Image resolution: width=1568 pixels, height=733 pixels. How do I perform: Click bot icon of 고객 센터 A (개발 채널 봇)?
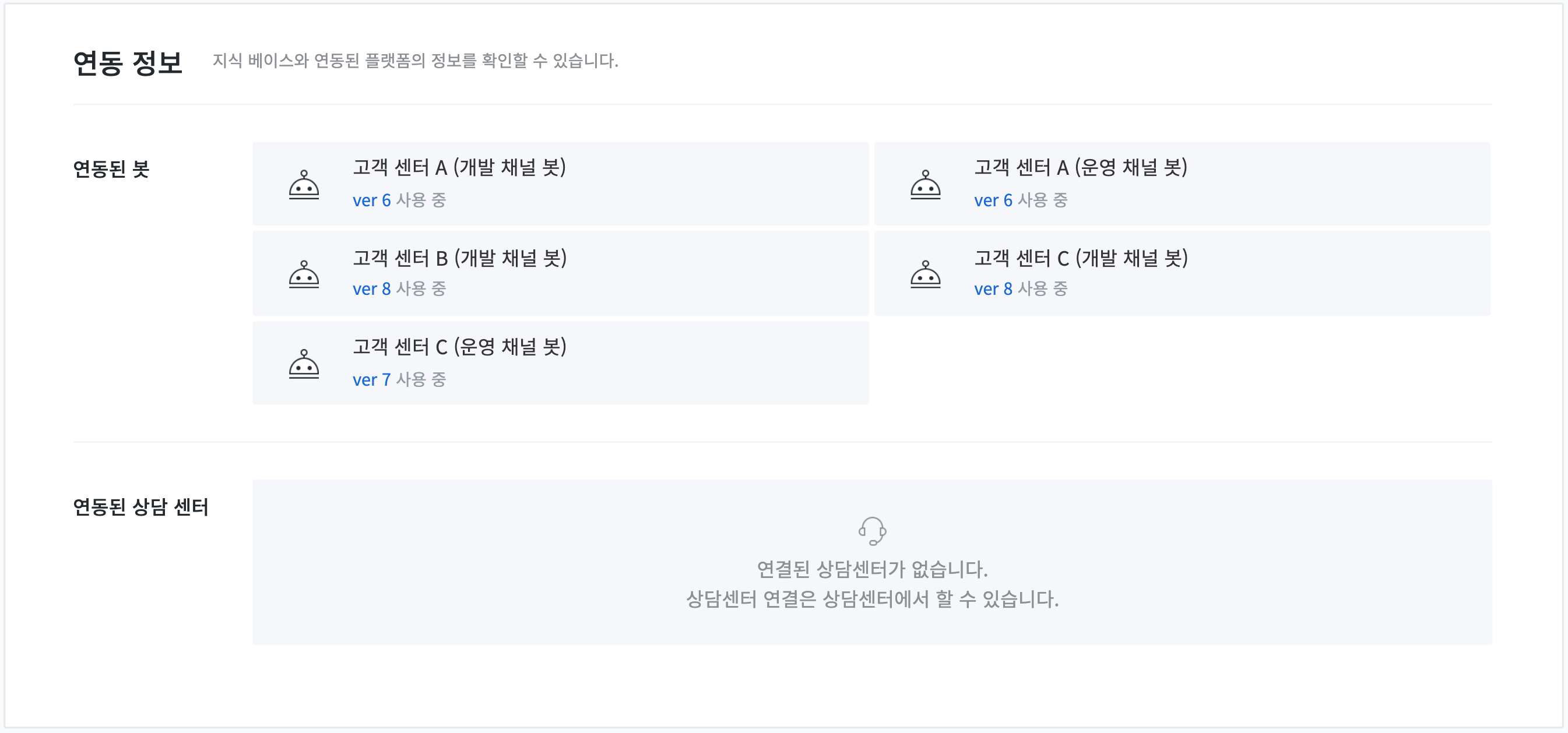click(304, 184)
